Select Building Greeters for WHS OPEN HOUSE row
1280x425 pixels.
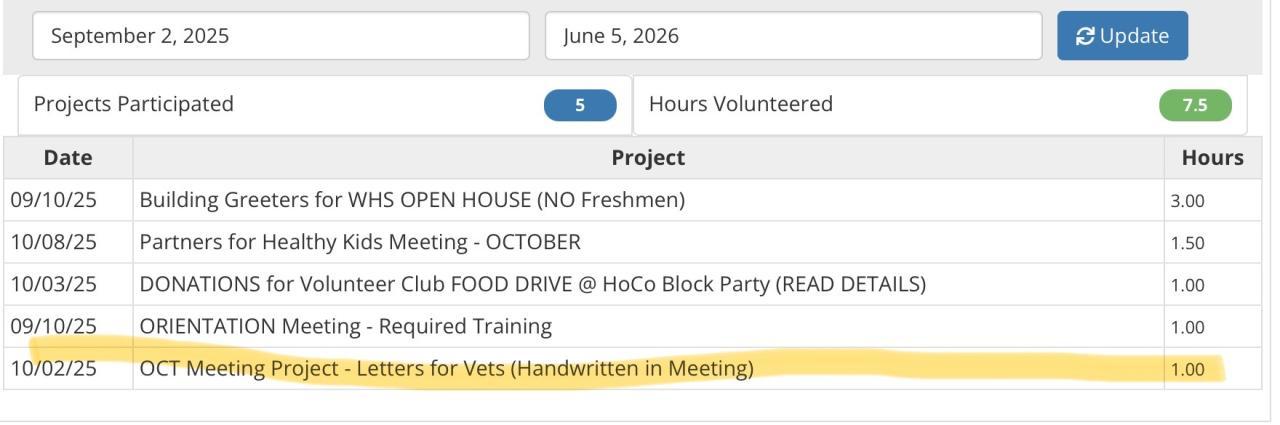[x=412, y=200]
